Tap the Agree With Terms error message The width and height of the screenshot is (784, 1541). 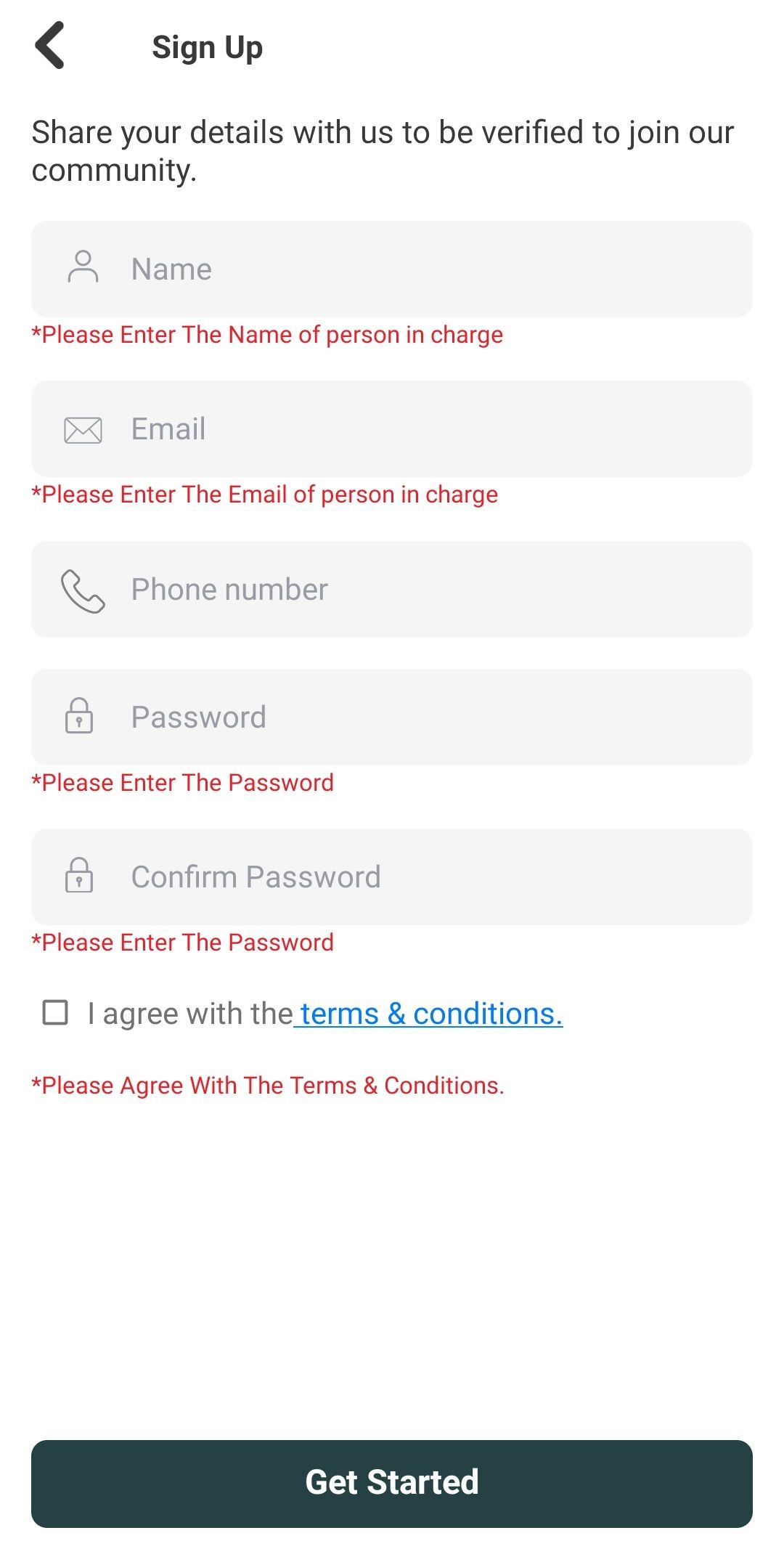point(268,1086)
